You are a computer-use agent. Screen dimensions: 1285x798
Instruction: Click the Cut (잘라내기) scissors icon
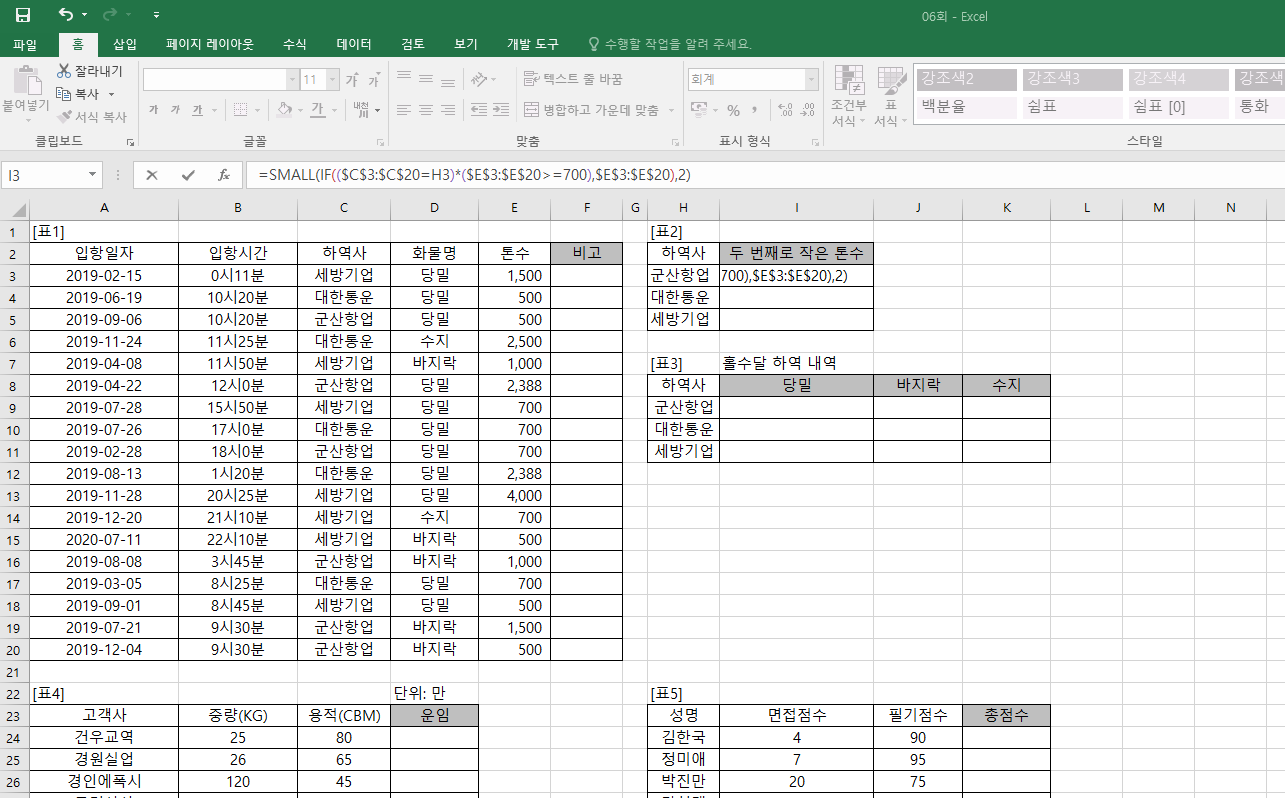coord(64,71)
